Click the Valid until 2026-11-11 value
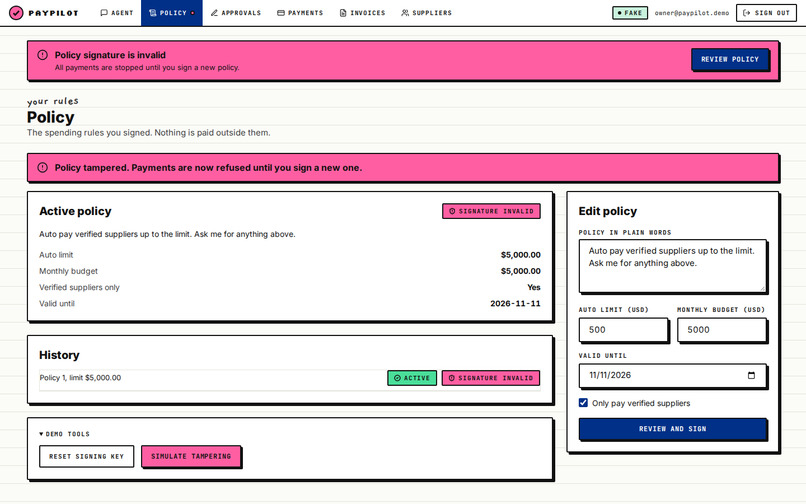The height and width of the screenshot is (504, 806). click(515, 303)
